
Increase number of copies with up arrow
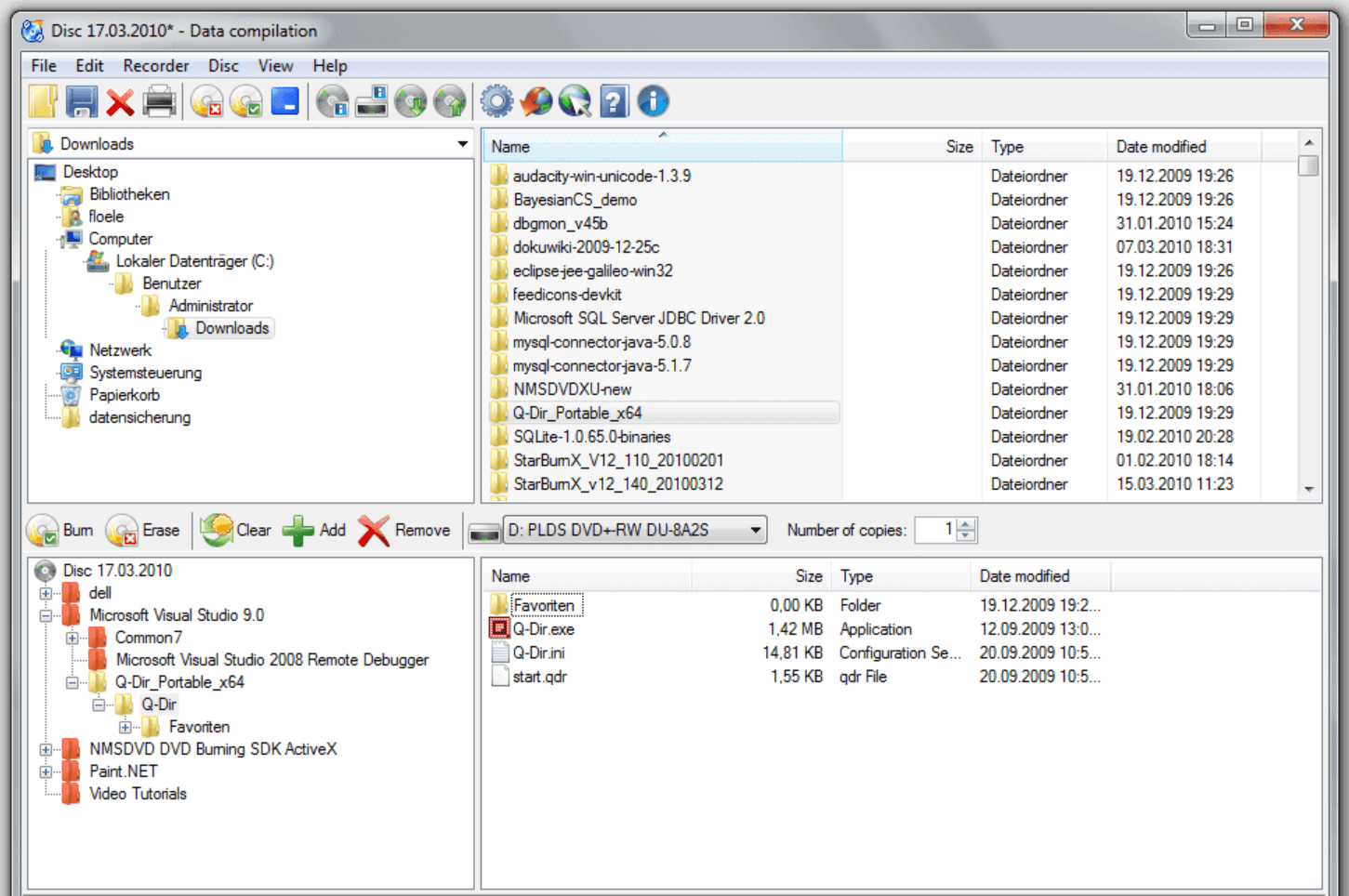click(x=966, y=524)
